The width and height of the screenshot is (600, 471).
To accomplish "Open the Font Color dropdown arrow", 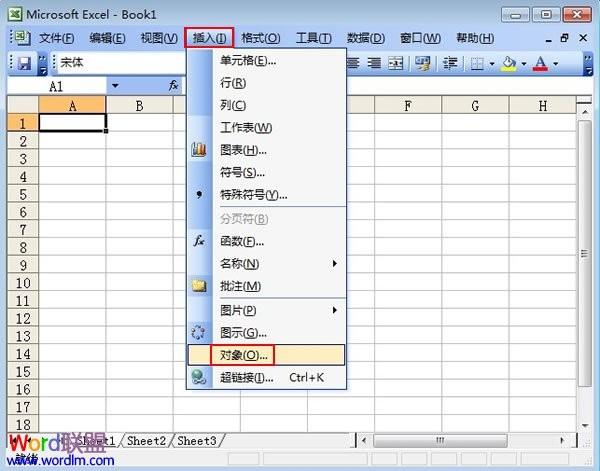I will click(556, 64).
